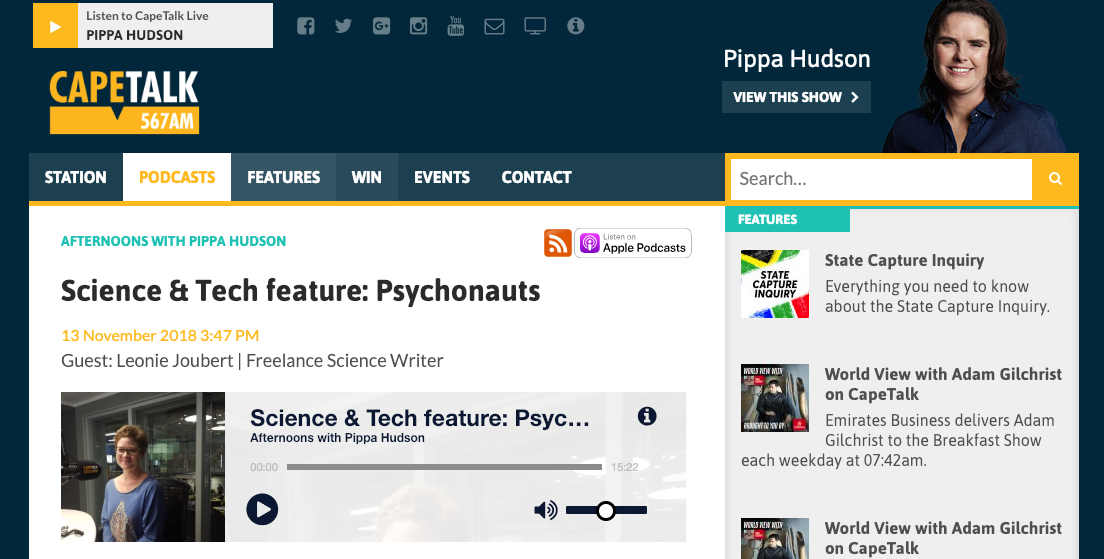The image size is (1104, 559).
Task: Seek on the episode progress bar
Action: coord(444,467)
